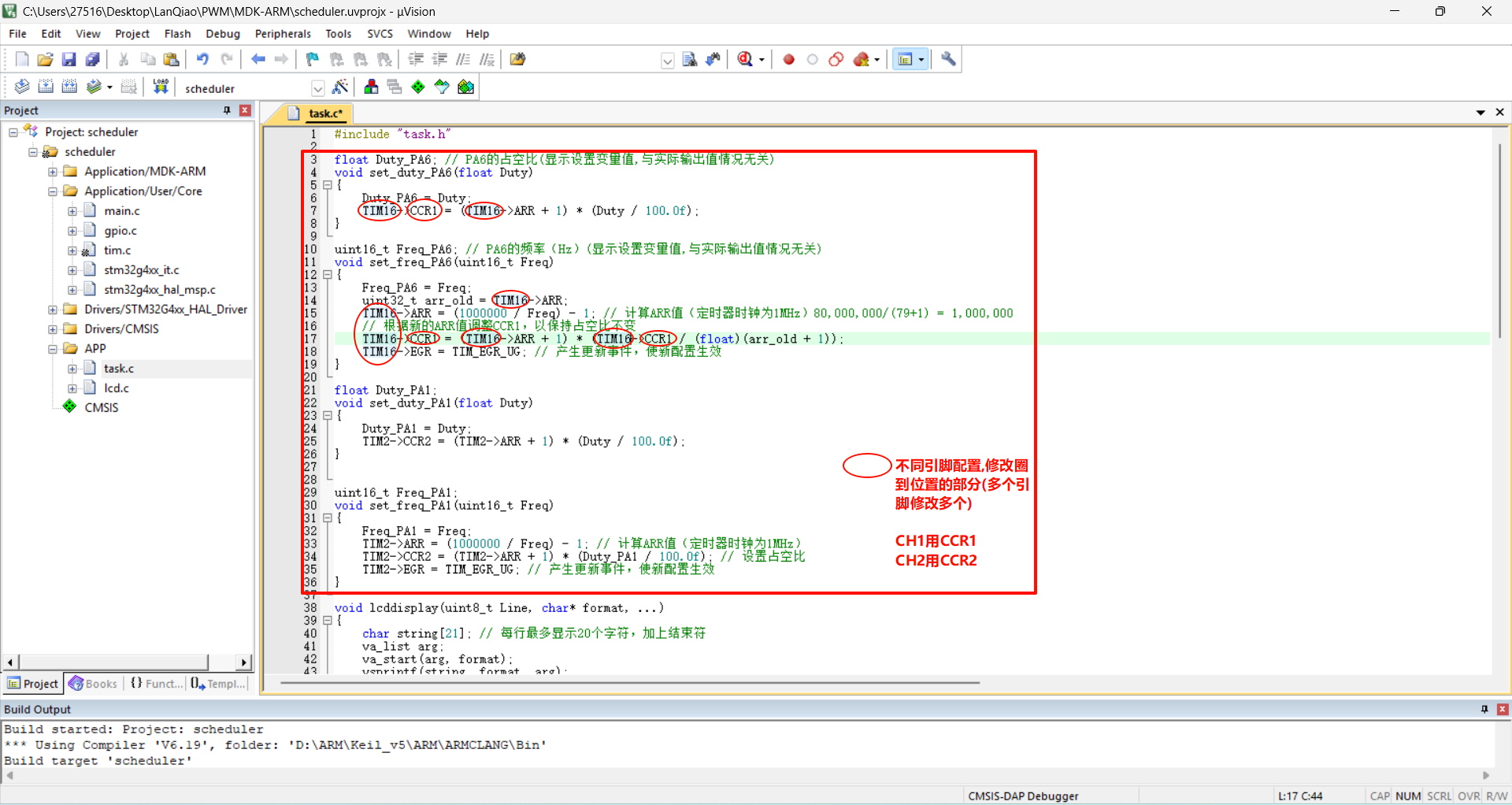The width and height of the screenshot is (1512, 805).
Task: Open the Pack Installer icon
Action: (466, 87)
